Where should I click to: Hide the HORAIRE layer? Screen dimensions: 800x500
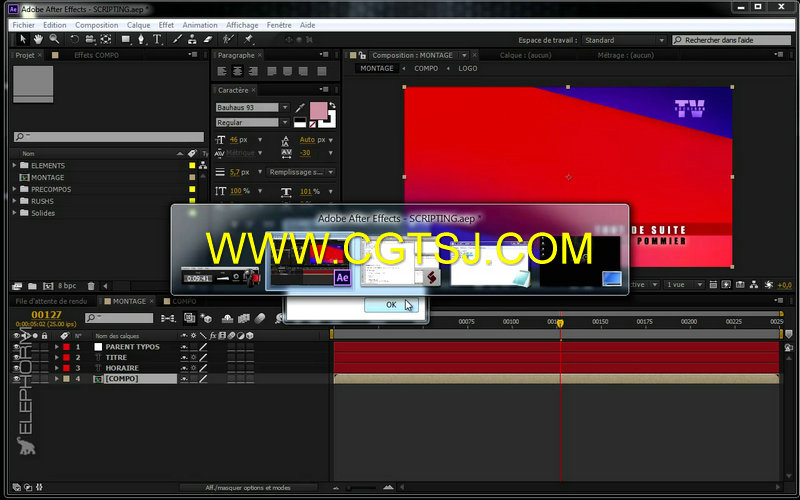(x=16, y=368)
